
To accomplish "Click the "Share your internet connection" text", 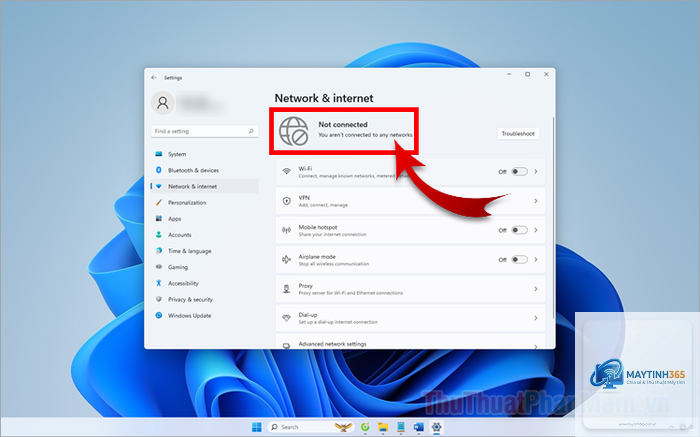I will [332, 234].
